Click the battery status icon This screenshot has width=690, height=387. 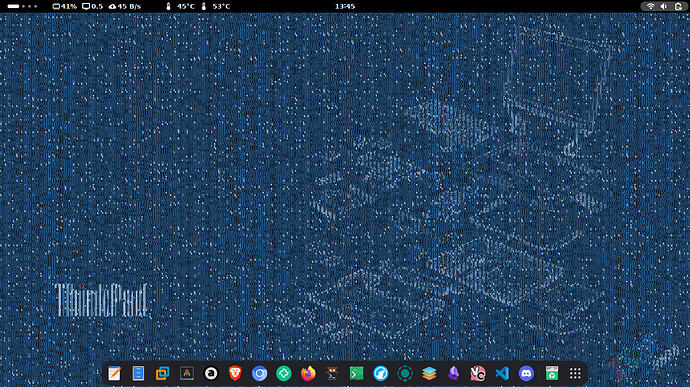click(678, 6)
